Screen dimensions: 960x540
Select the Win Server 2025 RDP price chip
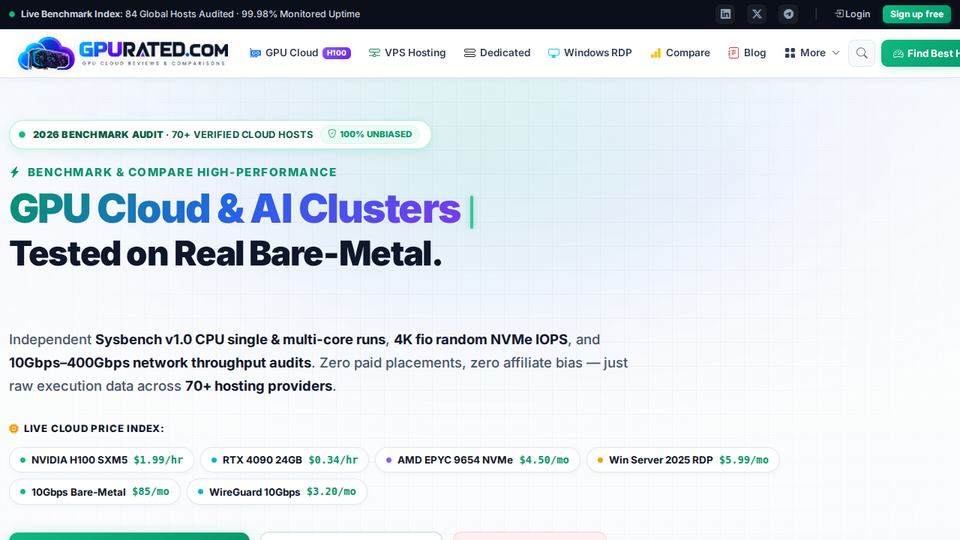683,460
